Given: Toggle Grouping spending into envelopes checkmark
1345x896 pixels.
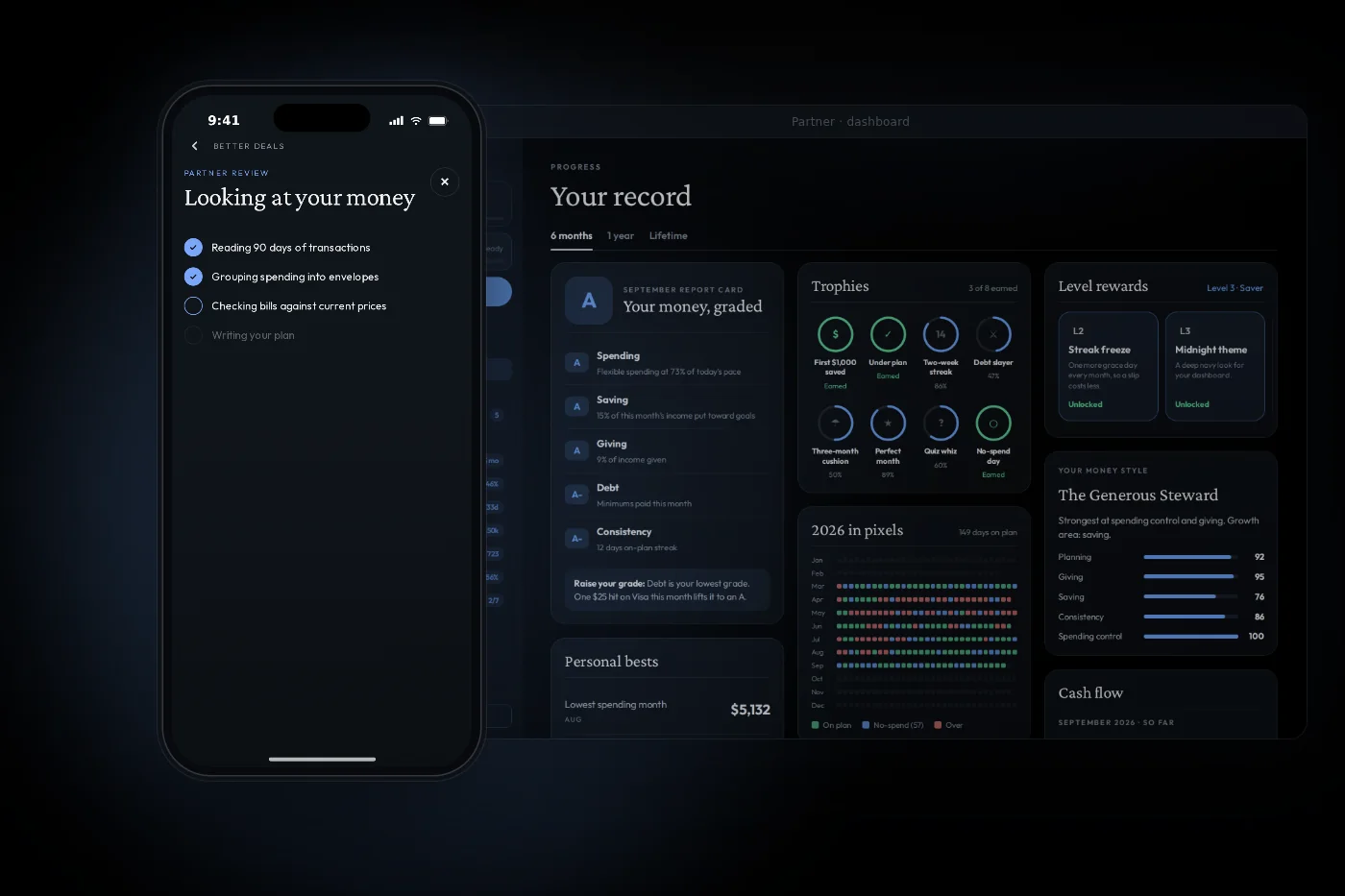Looking at the screenshot, I should pos(193,277).
